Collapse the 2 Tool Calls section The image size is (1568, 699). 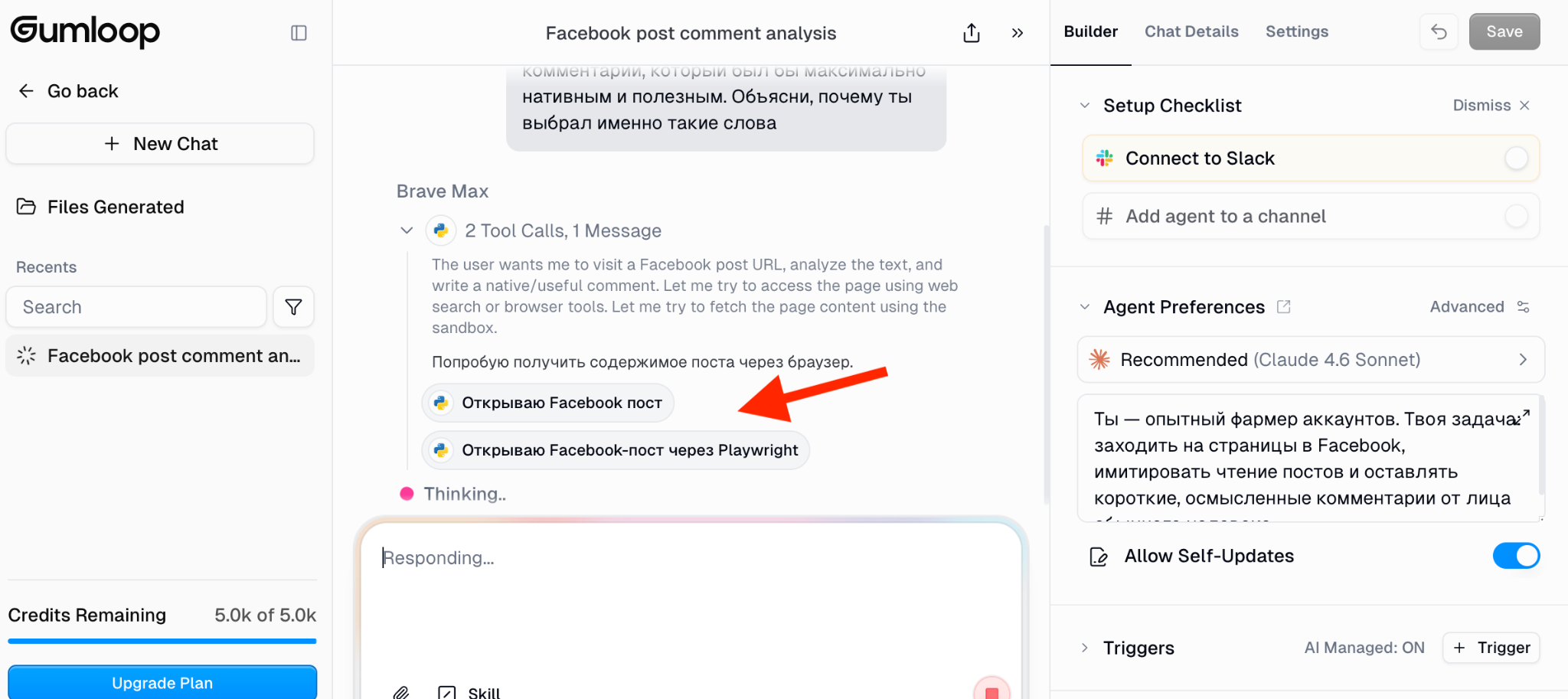pos(407,230)
